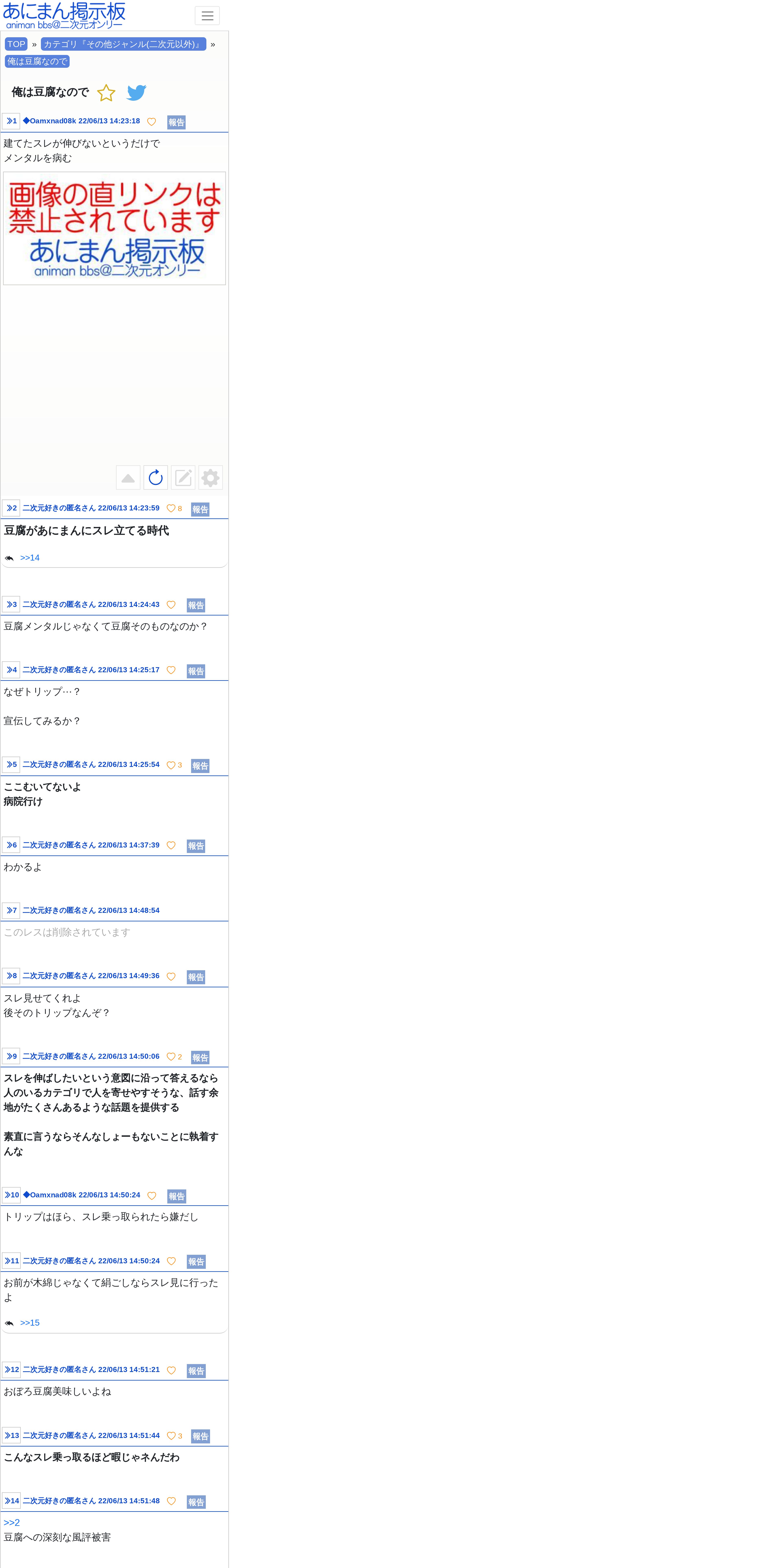Click the >>7 post number button
This screenshot has width=784, height=1568.
pos(11,911)
